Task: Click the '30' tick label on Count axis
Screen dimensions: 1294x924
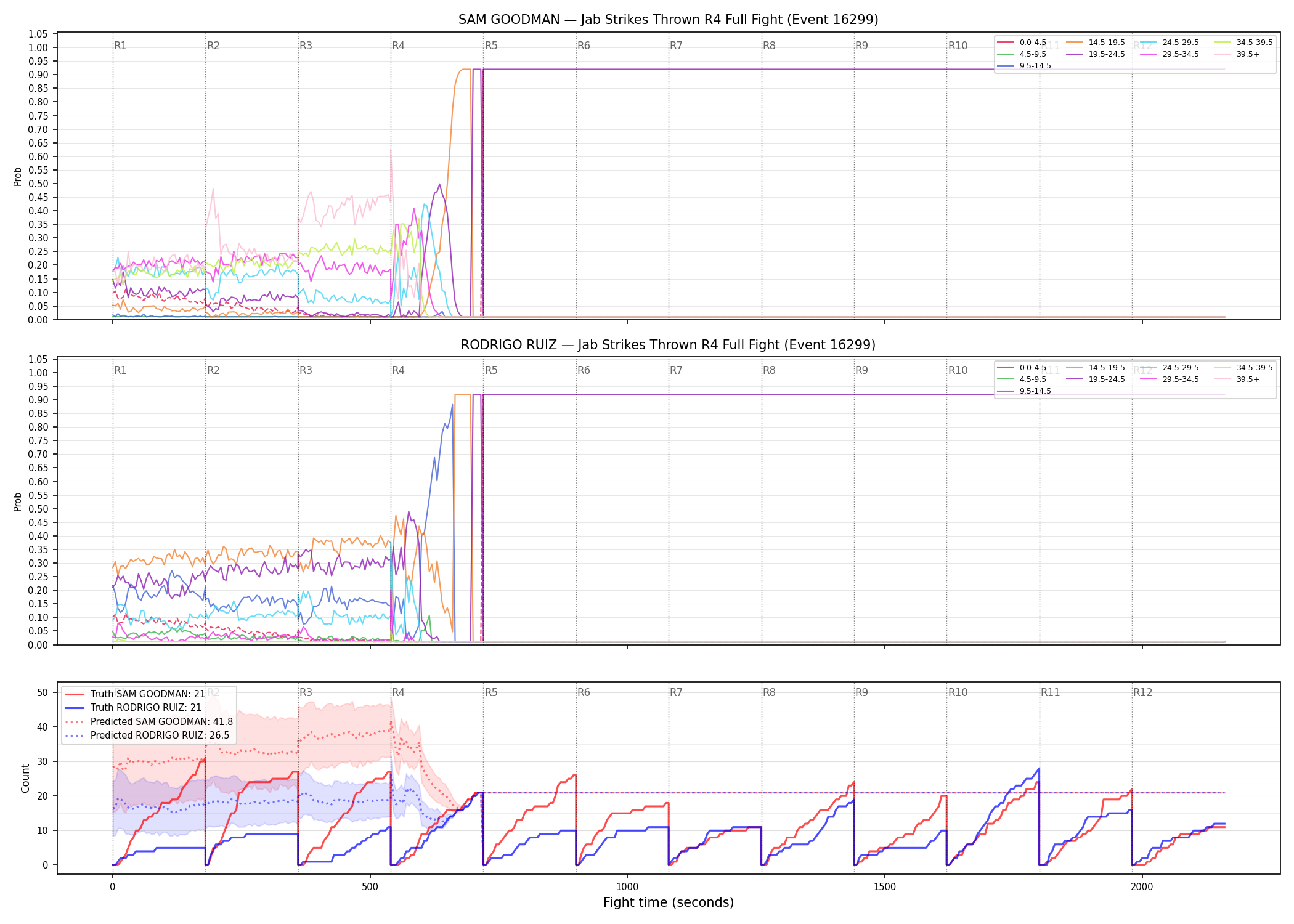Action: tap(43, 761)
